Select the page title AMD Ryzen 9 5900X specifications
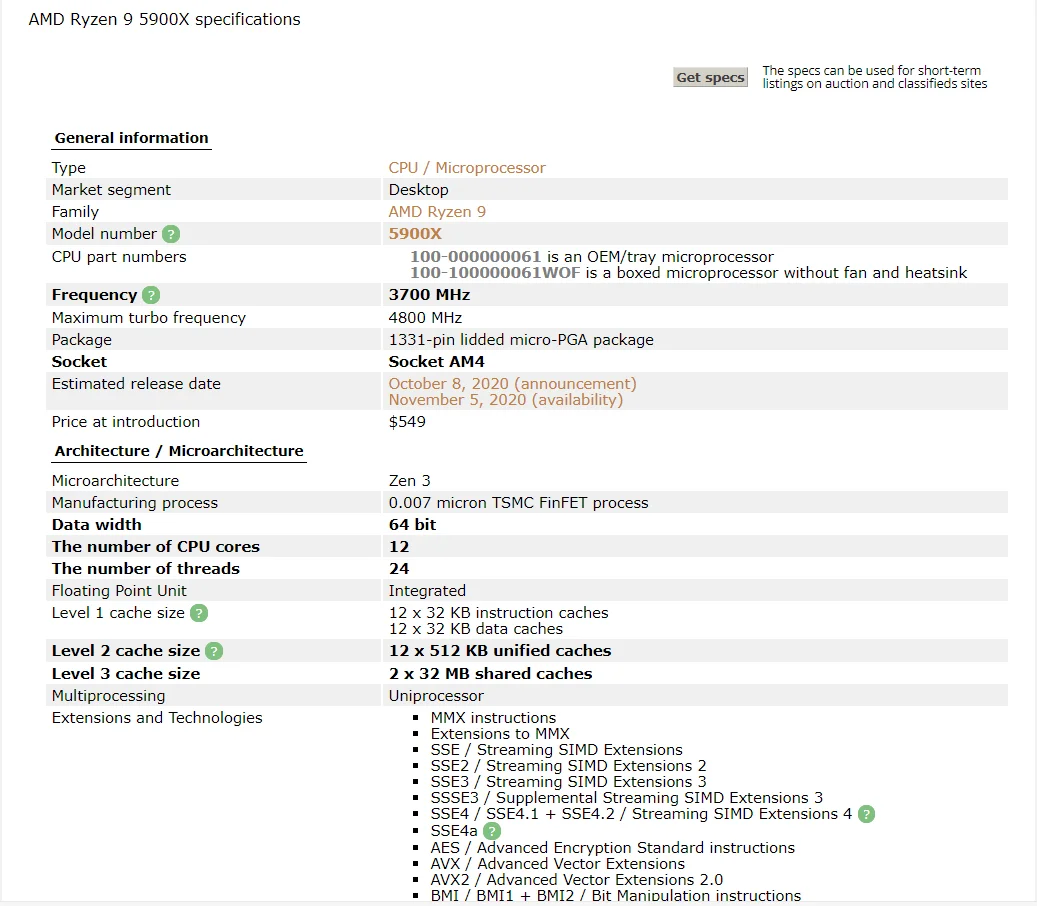 point(164,19)
